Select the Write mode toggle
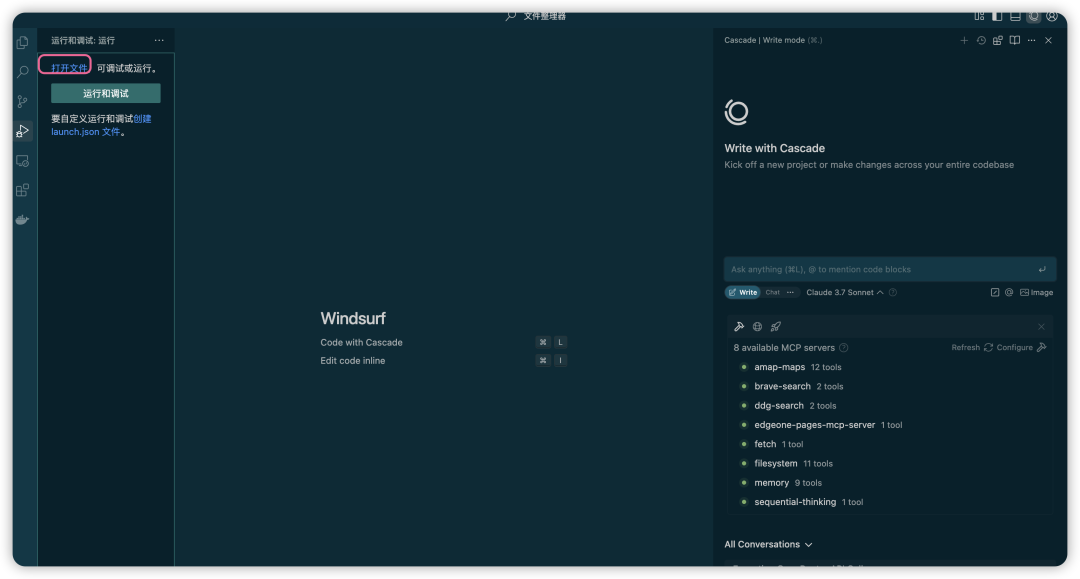Viewport: 1080px width, 579px height. [x=742, y=293]
